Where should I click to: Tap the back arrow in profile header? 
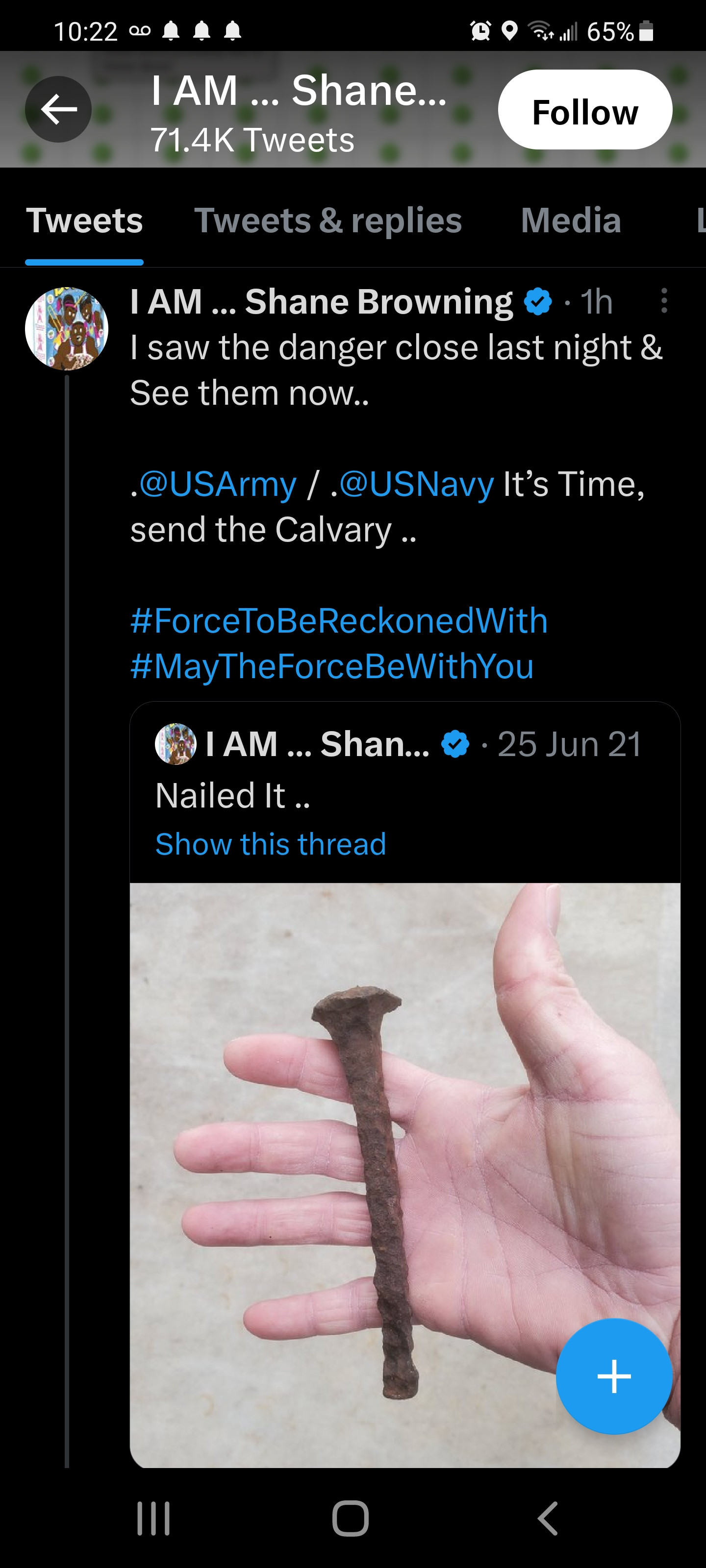point(58,110)
